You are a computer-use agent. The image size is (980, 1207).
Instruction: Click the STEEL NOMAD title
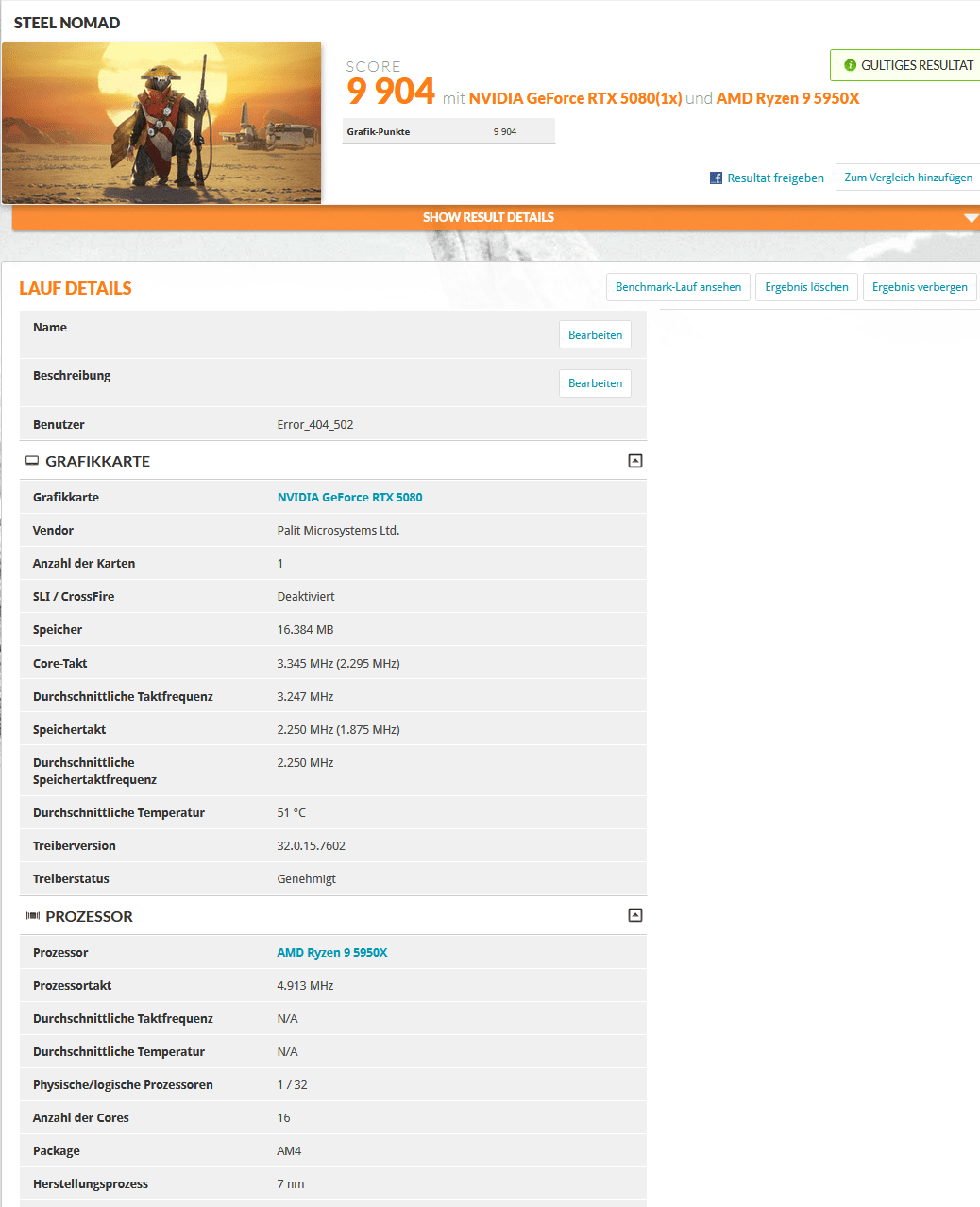tap(67, 23)
